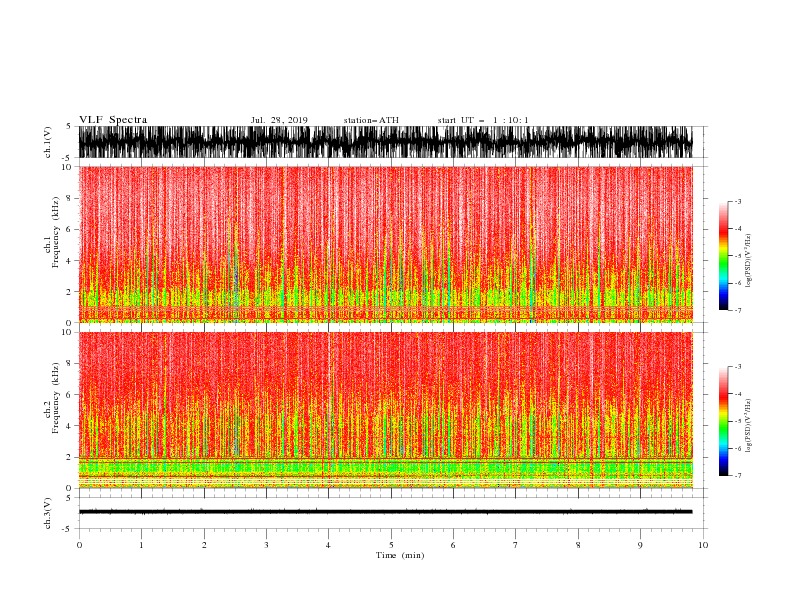Click inside the ch.1 spectrogram panel
The image size is (792, 612).
pyautogui.click(x=385, y=244)
